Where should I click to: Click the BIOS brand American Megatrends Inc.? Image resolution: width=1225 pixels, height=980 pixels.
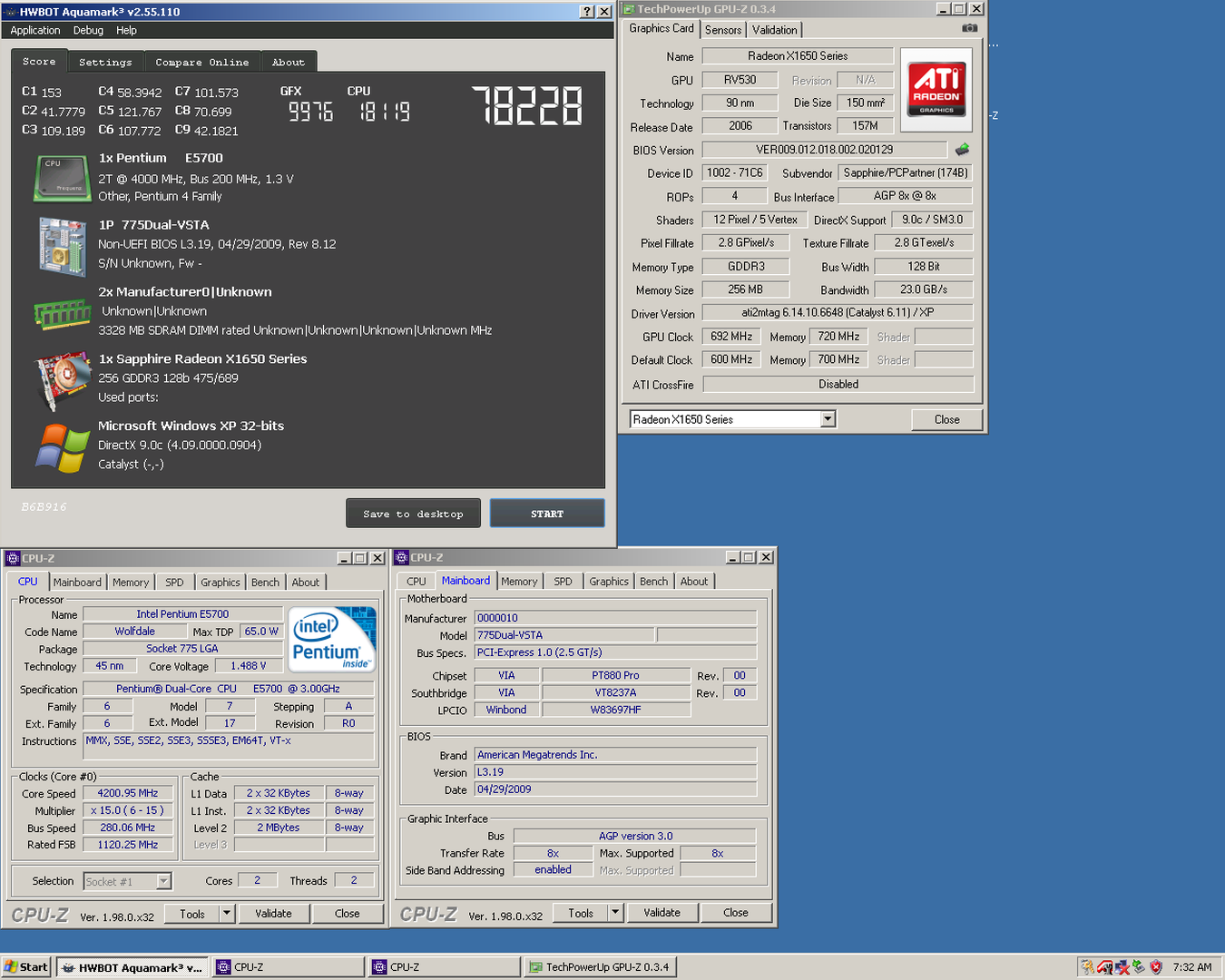pos(616,755)
